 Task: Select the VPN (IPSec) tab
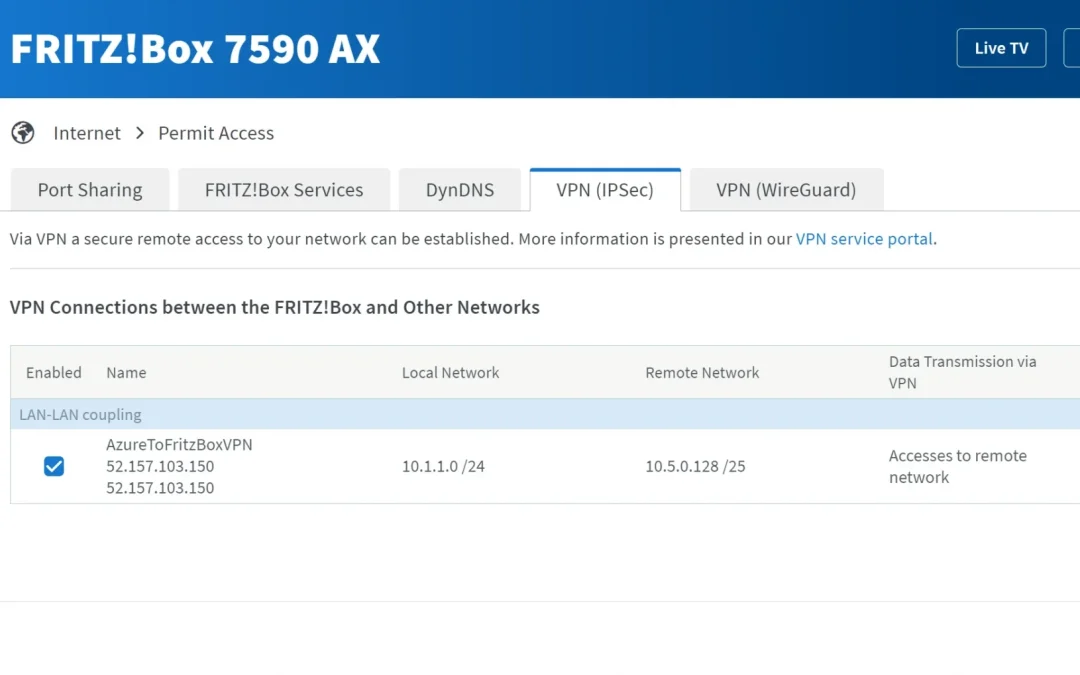(x=605, y=190)
